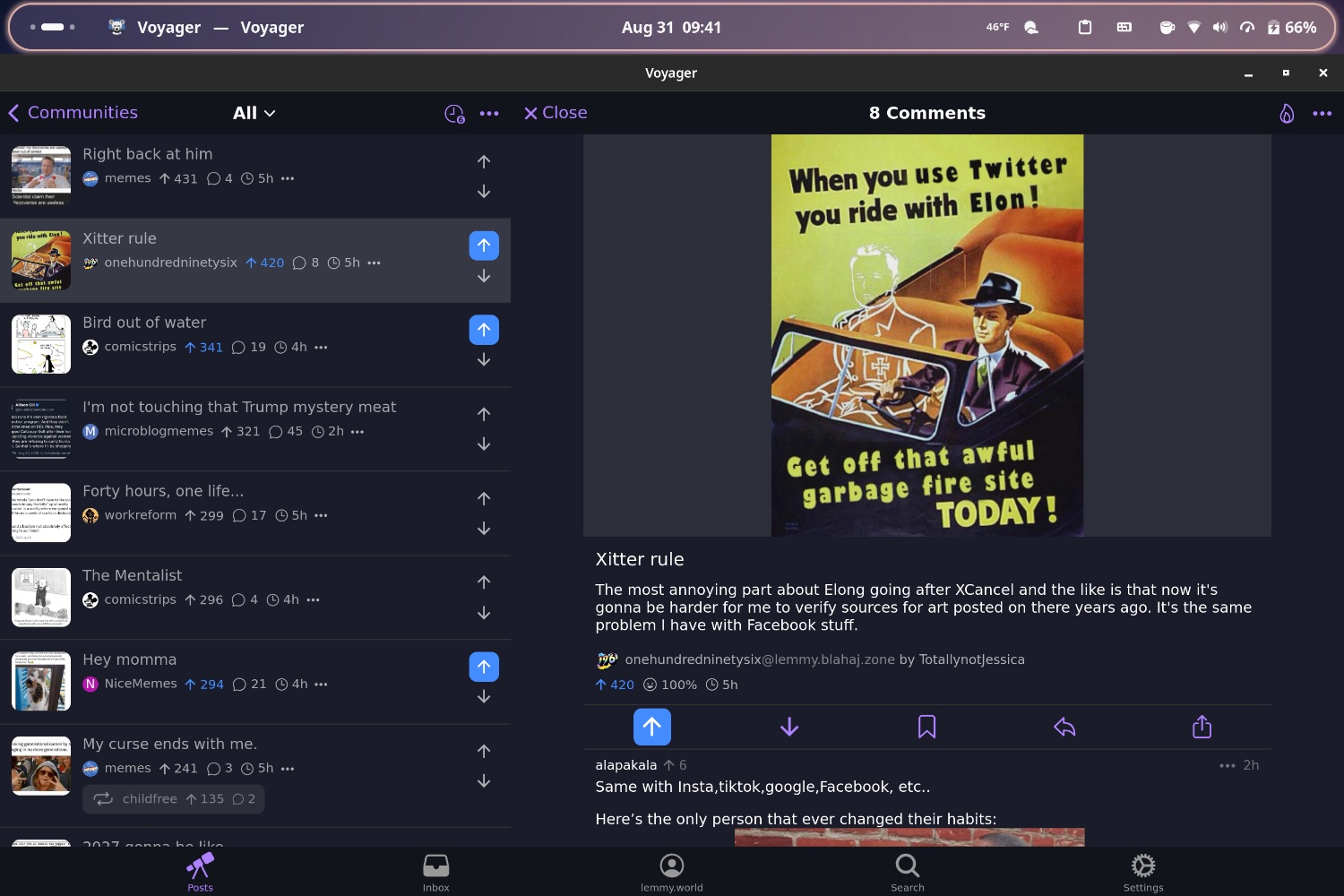Downvote 'I'm not touching that Trump mystery meat'

(x=484, y=444)
